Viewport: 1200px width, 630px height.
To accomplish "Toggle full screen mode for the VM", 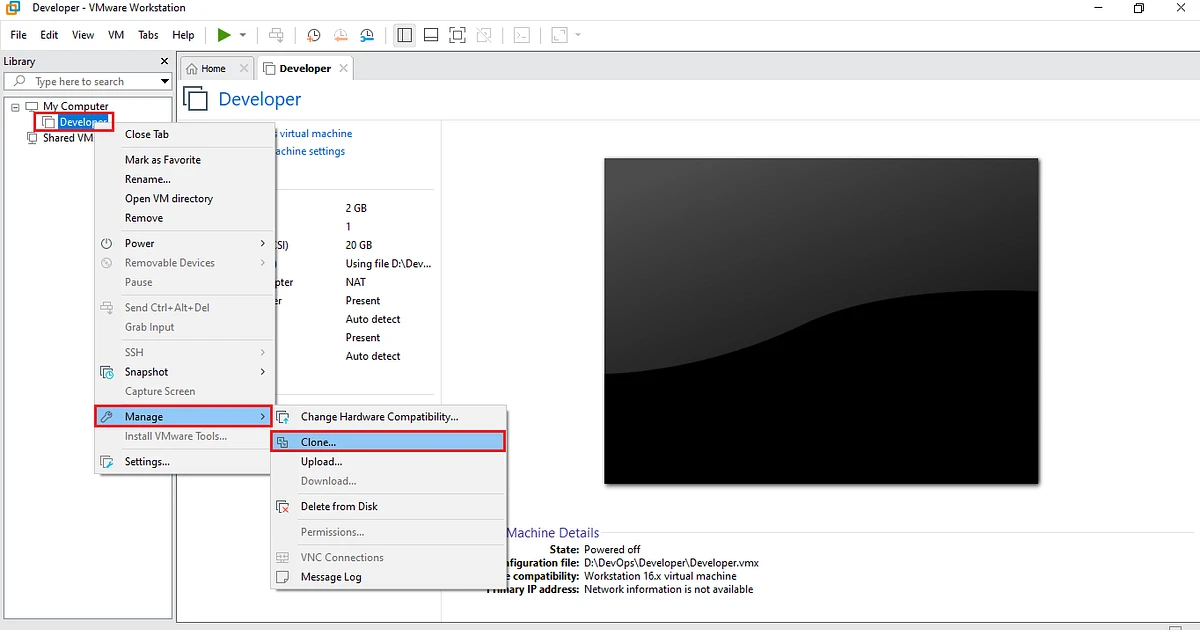I will tap(457, 35).
